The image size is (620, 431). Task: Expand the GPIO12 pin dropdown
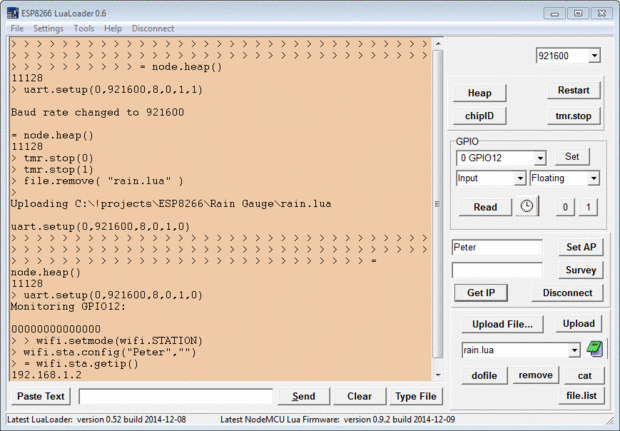pyautogui.click(x=540, y=158)
